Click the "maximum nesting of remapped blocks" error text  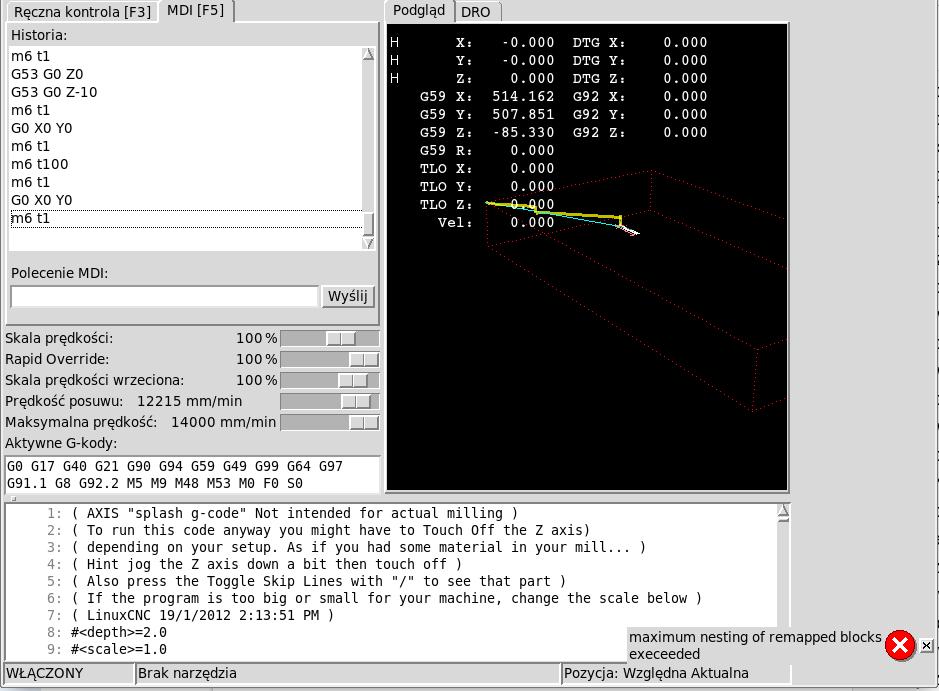point(755,645)
